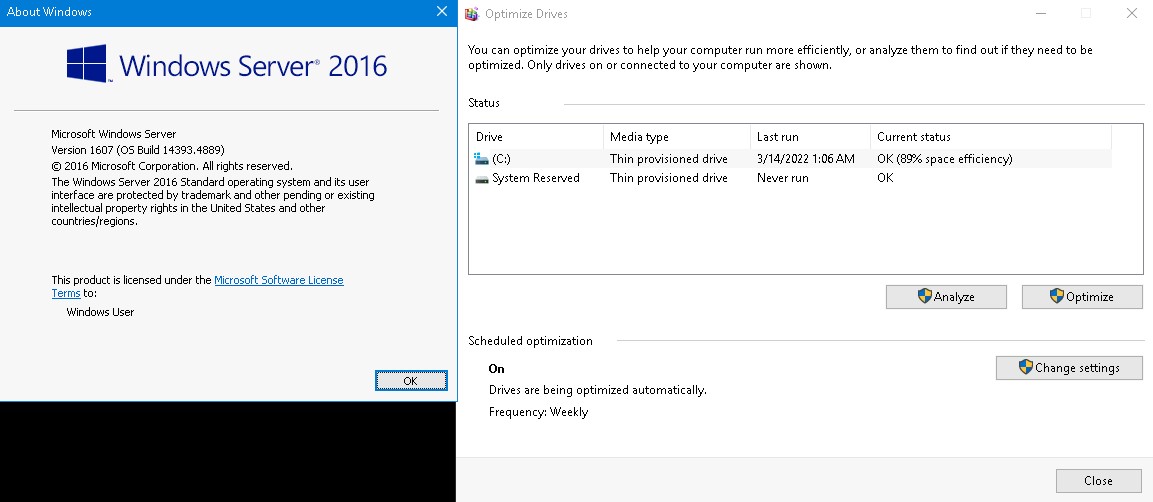Click the System Reserved drive icon

pyautogui.click(x=482, y=179)
